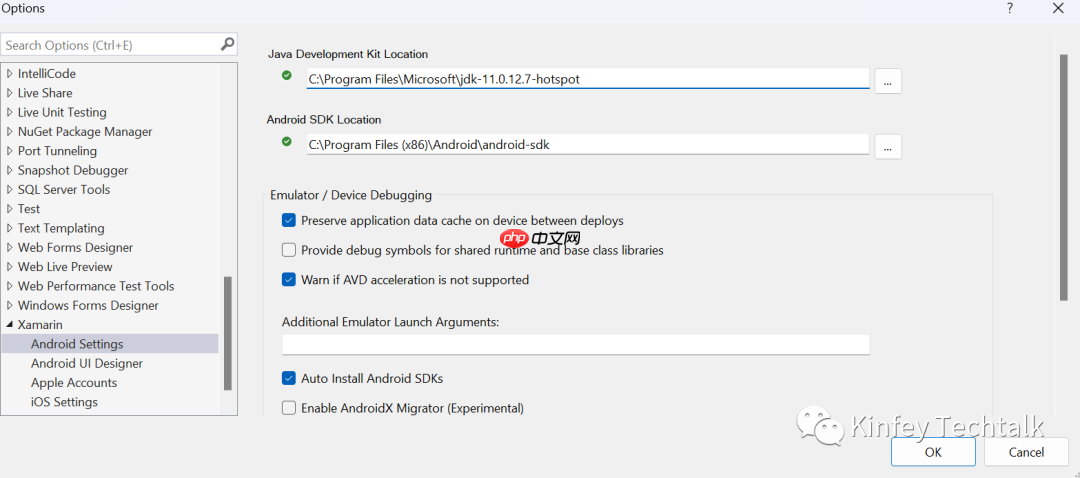Expand the Live Unit Testing node arrow
This screenshot has height=478, width=1080.
click(x=10, y=112)
